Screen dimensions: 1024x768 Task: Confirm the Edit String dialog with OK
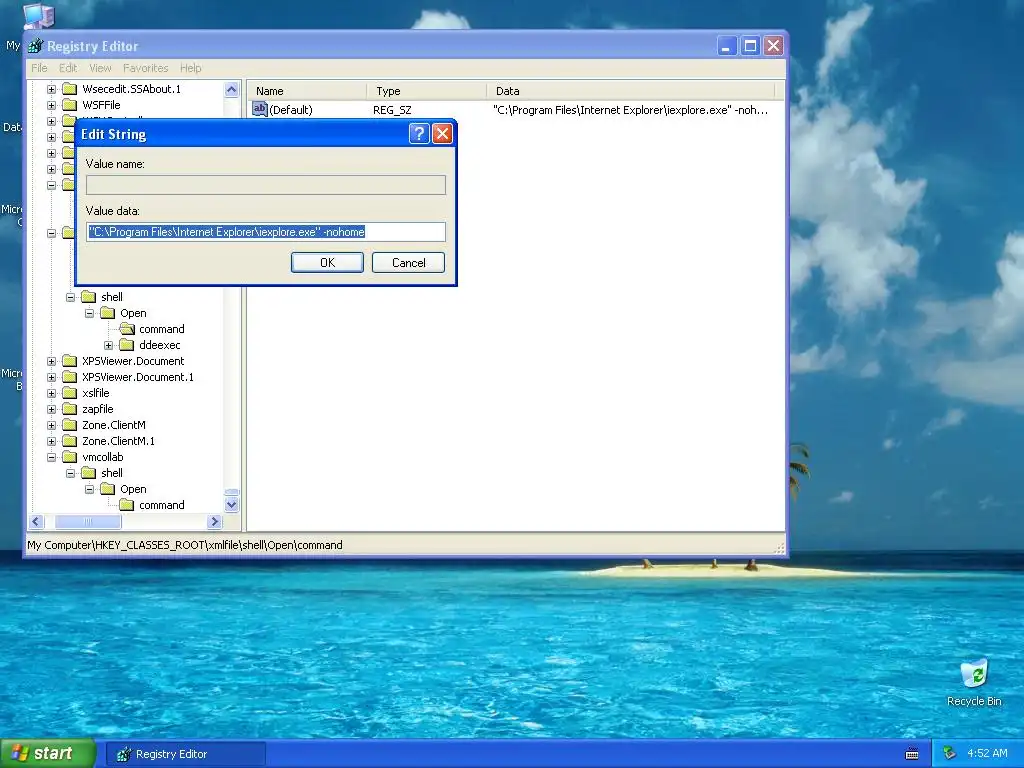pos(327,263)
